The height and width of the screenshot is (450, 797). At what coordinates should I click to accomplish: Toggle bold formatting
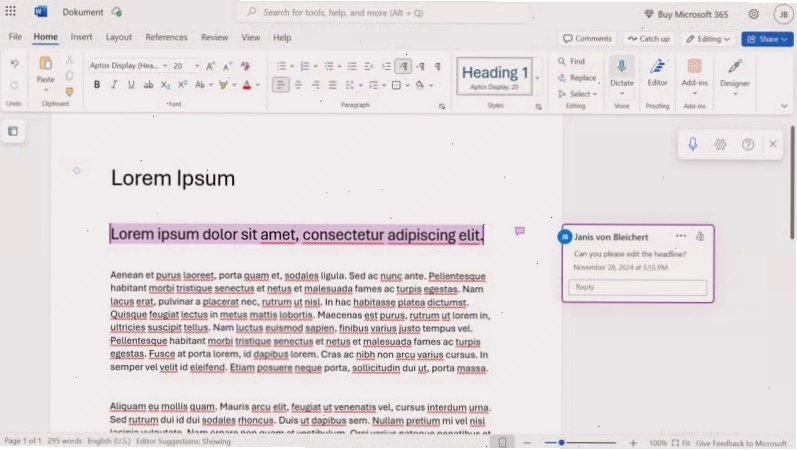click(x=97, y=85)
